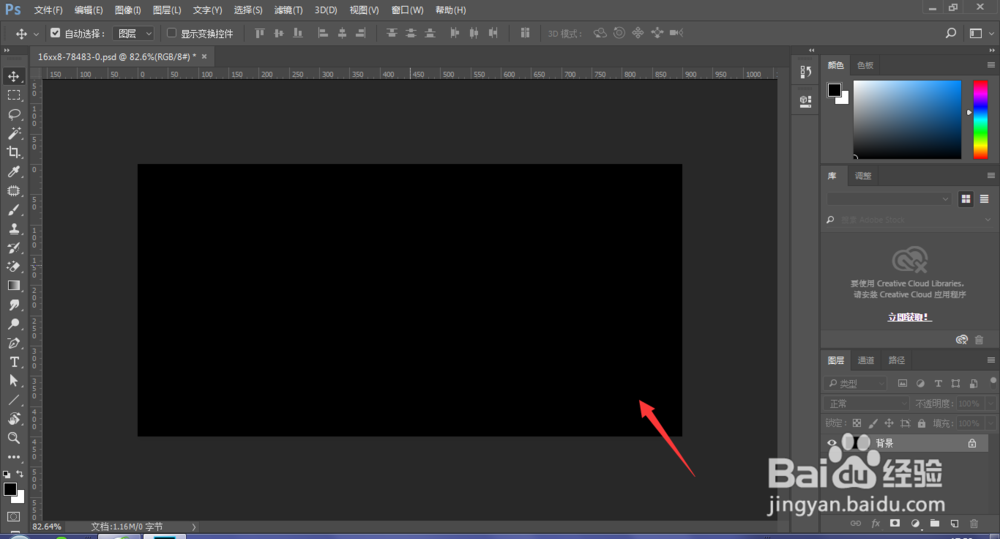Open the Color panel options menu
Screen dimensions: 1000x539
pyautogui.click(x=990, y=65)
